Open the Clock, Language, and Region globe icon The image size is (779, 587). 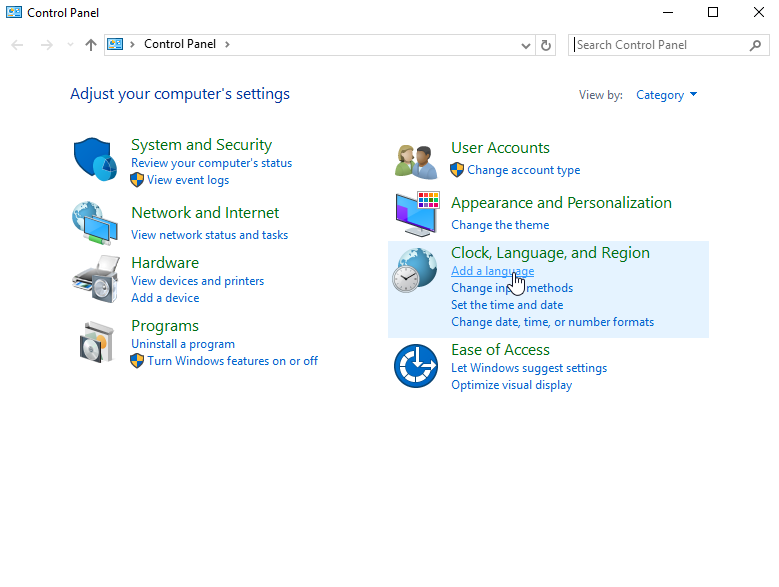click(415, 270)
